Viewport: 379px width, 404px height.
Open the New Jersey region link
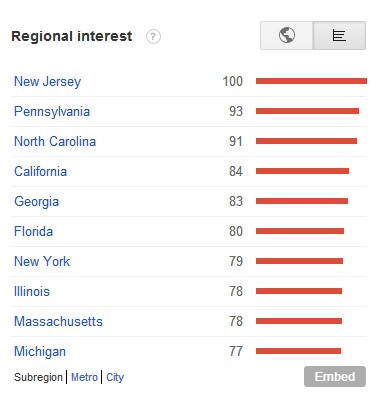(47, 82)
